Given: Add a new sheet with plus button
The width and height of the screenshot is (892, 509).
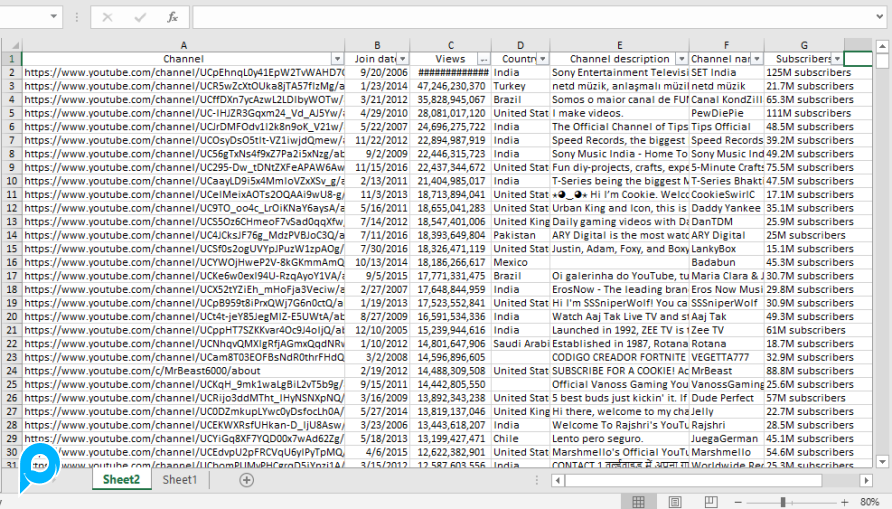Looking at the screenshot, I should pyautogui.click(x=246, y=480).
